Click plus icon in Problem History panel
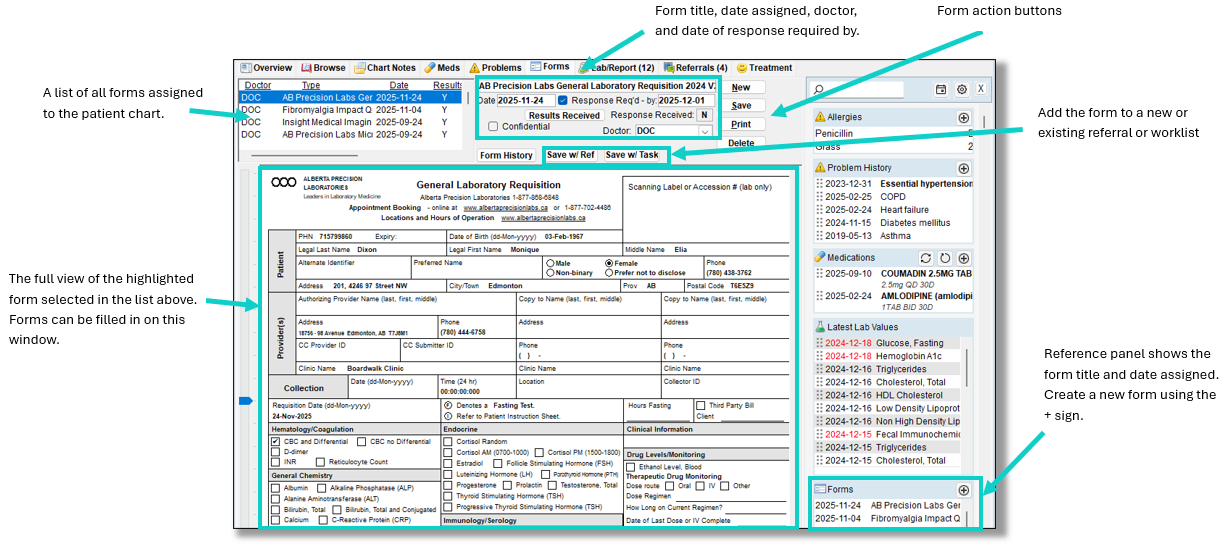Viewport: 1225px width, 547px height. pos(963,168)
